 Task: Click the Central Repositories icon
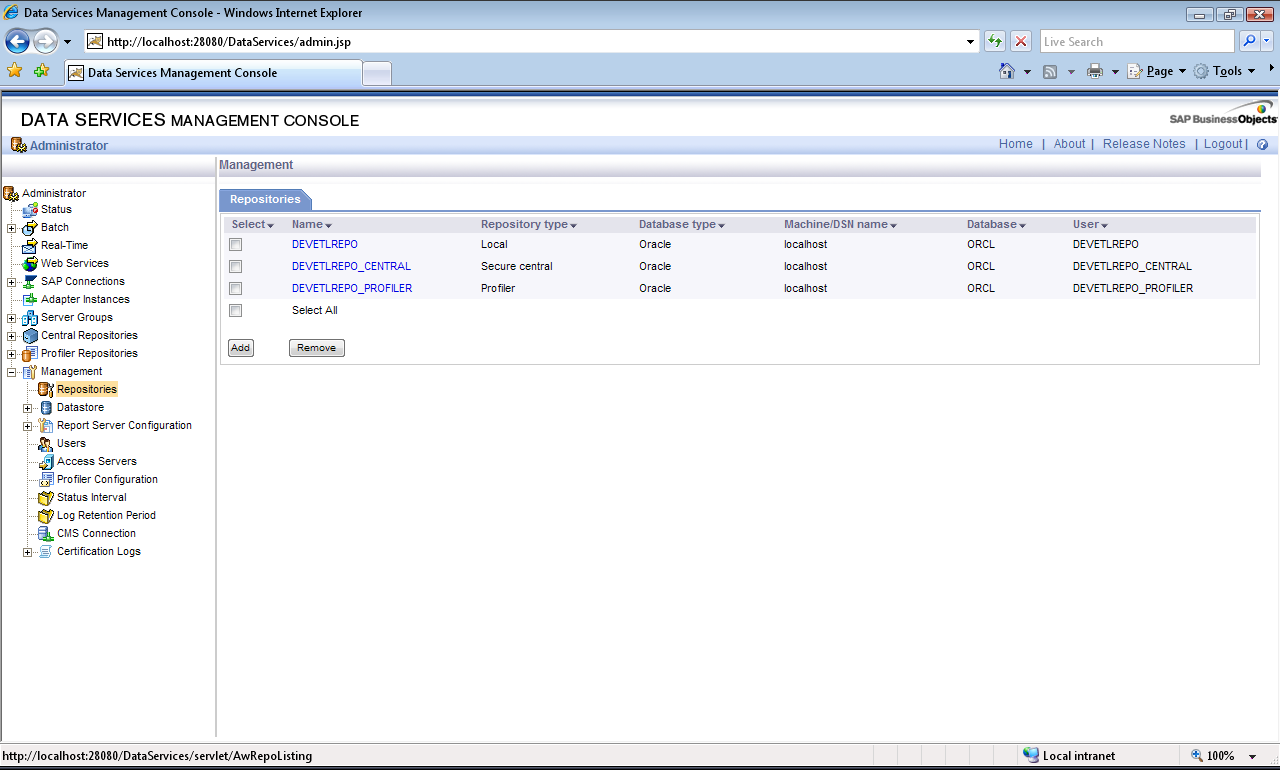tap(30, 336)
